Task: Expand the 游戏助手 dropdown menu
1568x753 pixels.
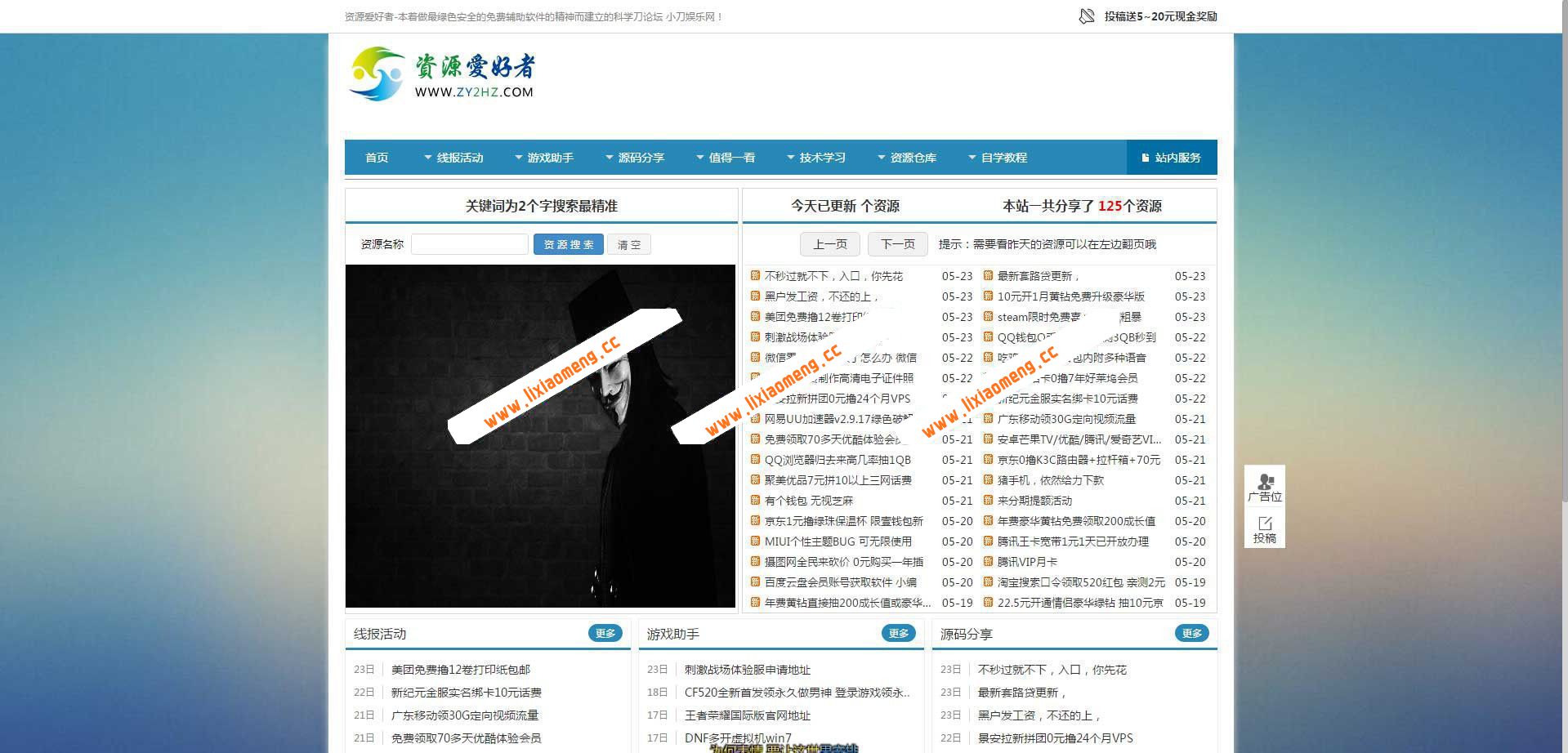Action: coord(544,158)
